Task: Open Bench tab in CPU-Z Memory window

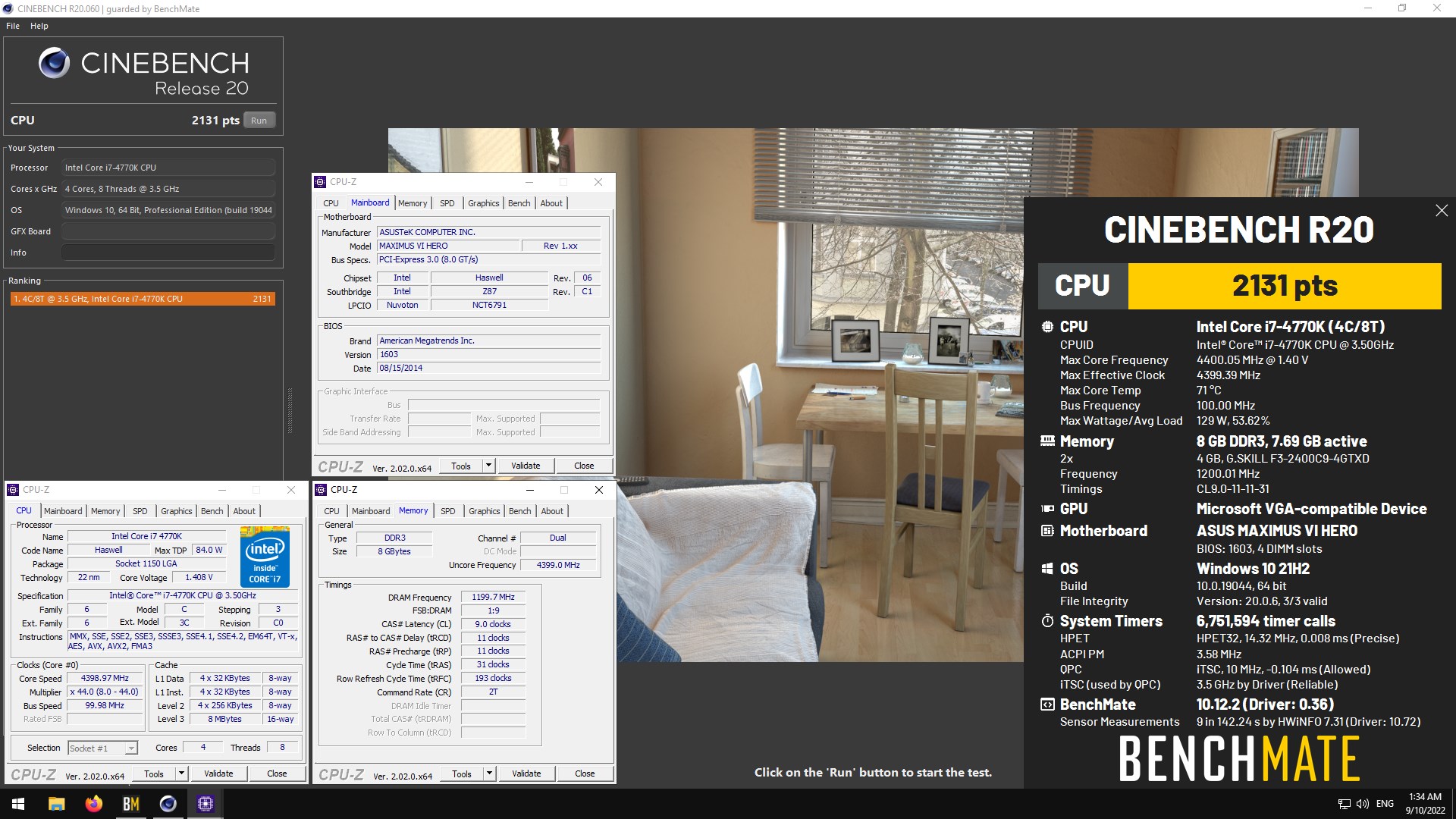Action: pyautogui.click(x=520, y=511)
